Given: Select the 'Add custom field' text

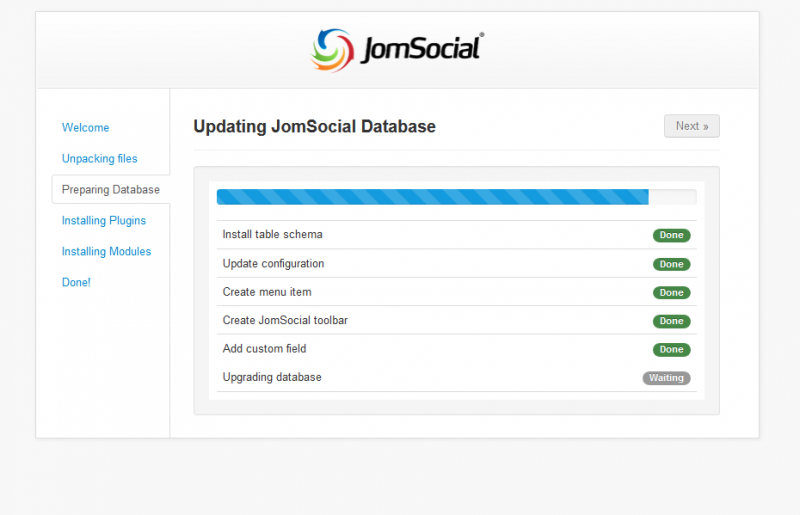Looking at the screenshot, I should pyautogui.click(x=264, y=349).
